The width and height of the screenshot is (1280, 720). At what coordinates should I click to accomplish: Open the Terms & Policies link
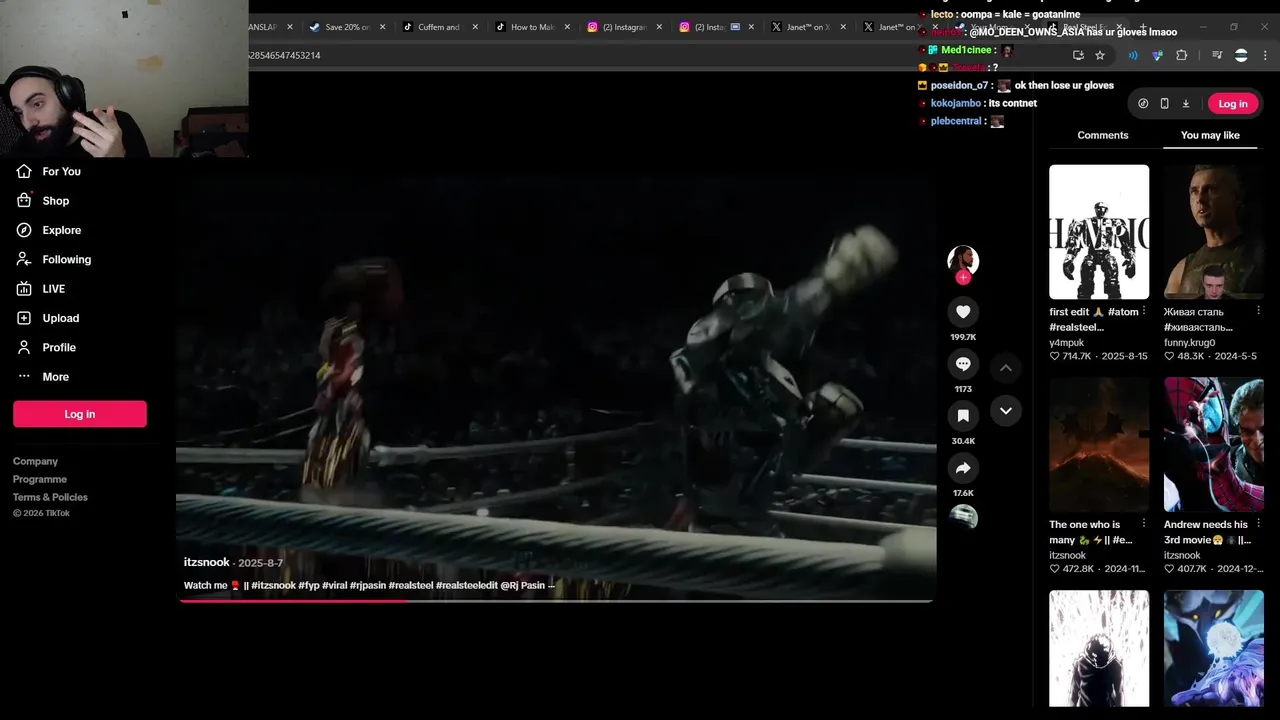50,497
